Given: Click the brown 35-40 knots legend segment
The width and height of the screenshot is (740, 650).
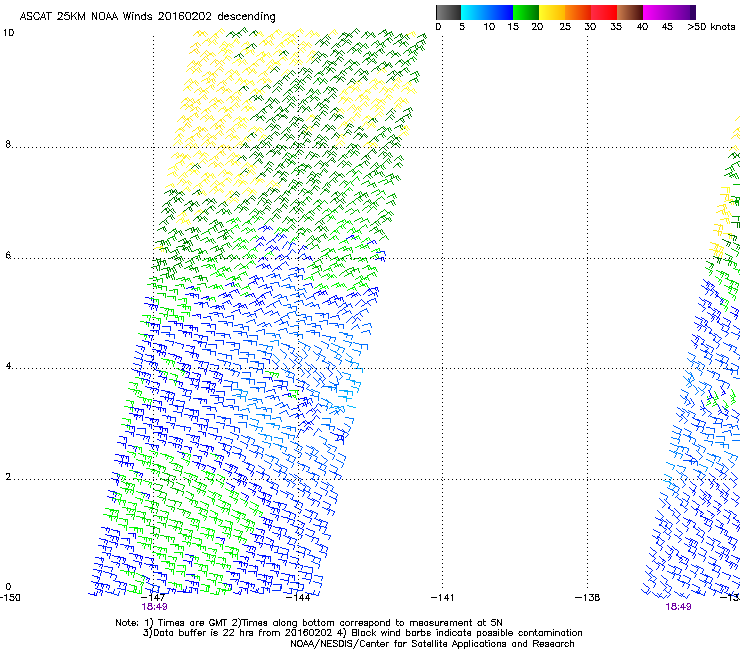Looking at the screenshot, I should click(630, 12).
